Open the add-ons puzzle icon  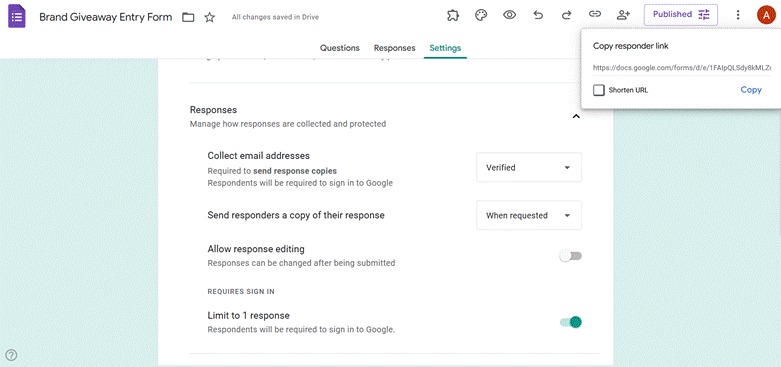pos(452,15)
